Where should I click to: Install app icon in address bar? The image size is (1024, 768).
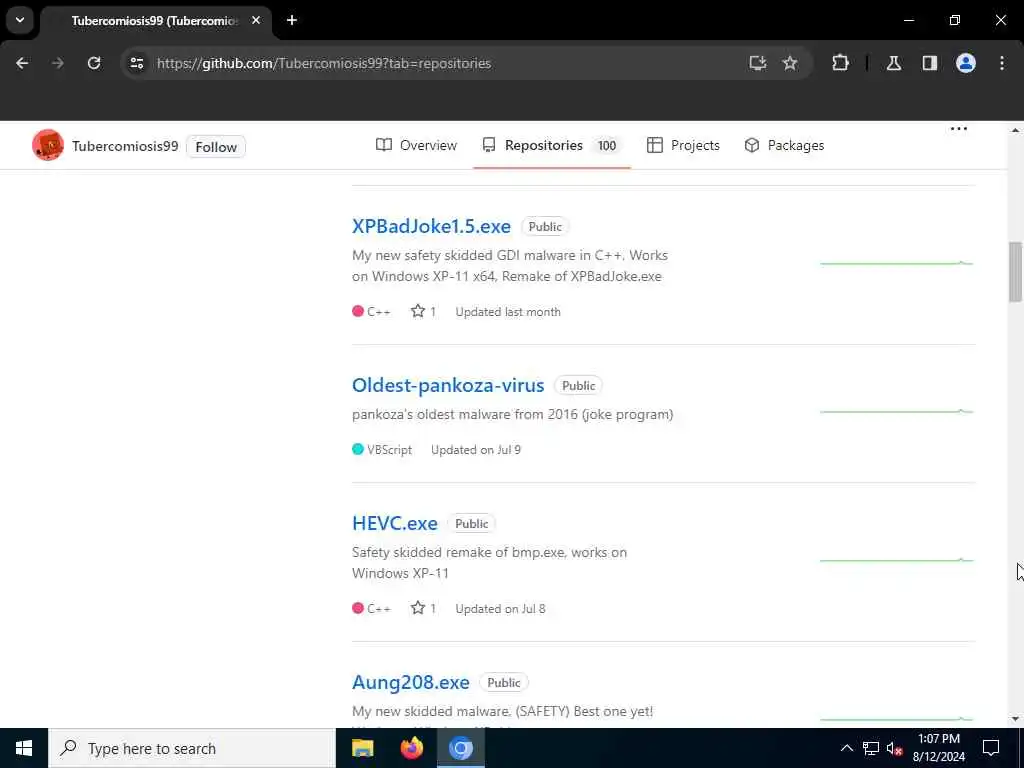[758, 63]
